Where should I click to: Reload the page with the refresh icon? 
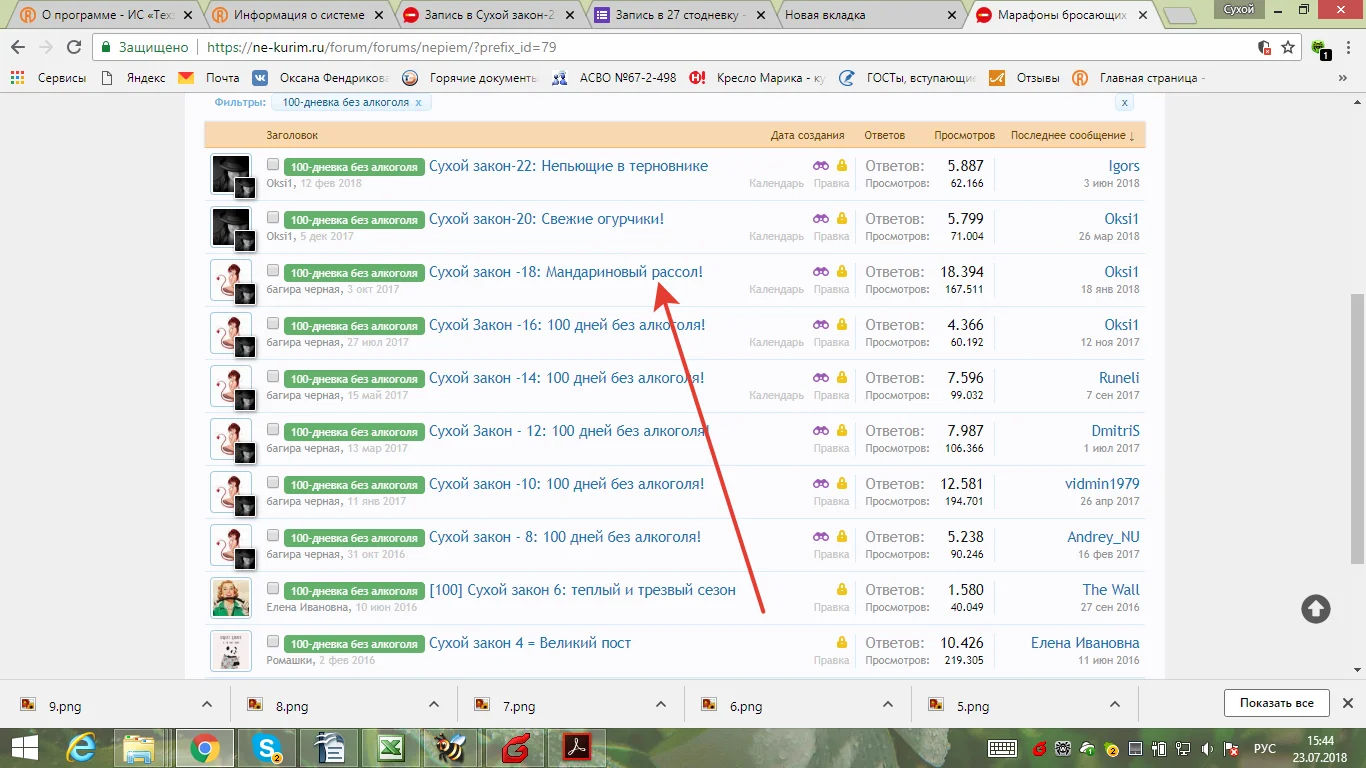pyautogui.click(x=74, y=47)
